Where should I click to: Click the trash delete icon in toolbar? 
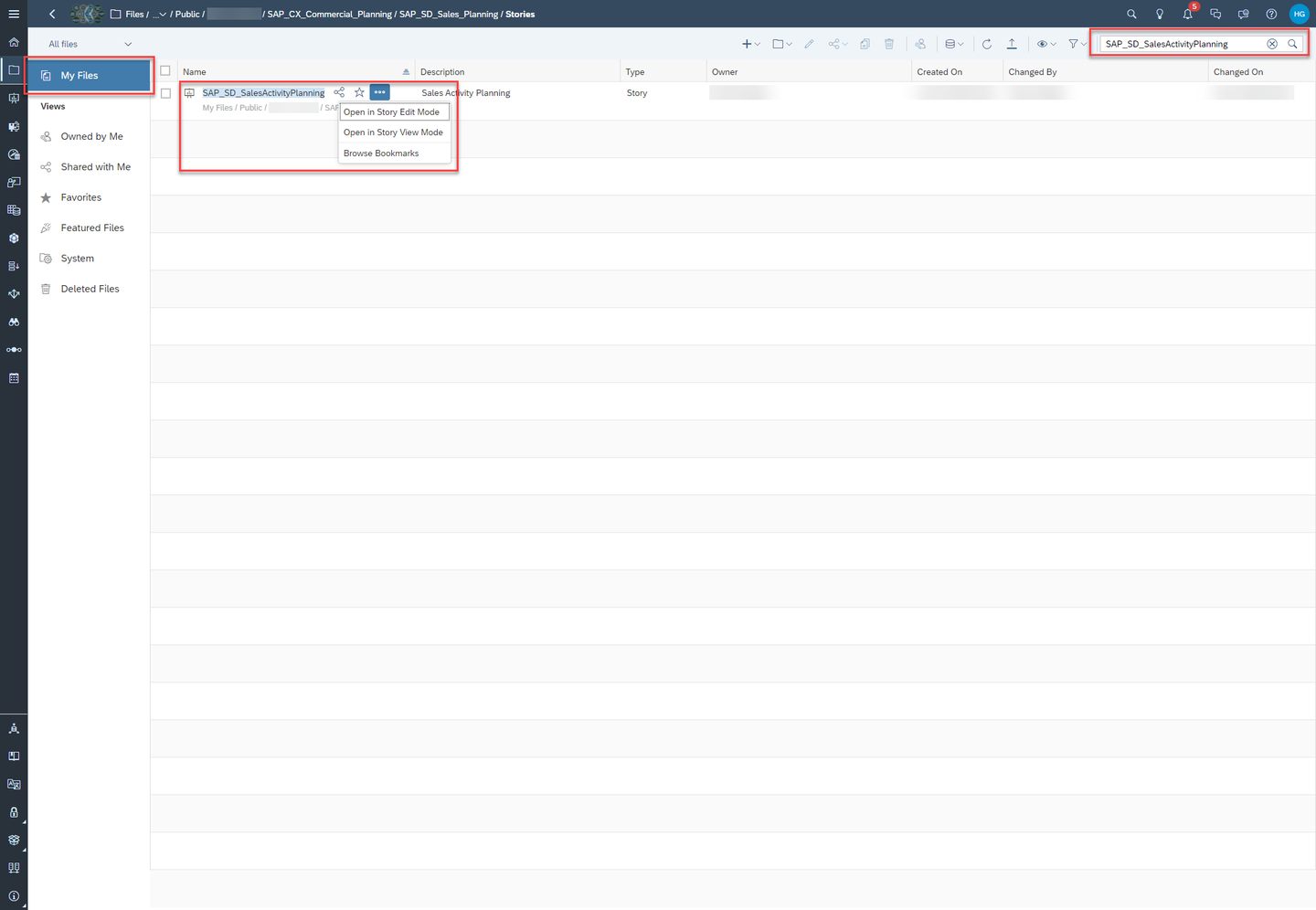coord(889,44)
